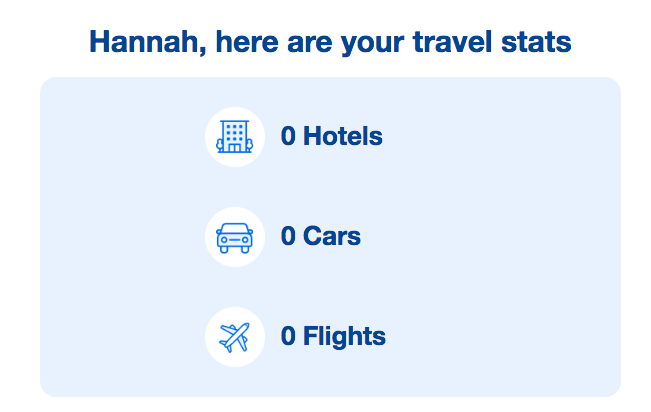Click the word your in the heading
651x412 pixels.
pos(372,43)
